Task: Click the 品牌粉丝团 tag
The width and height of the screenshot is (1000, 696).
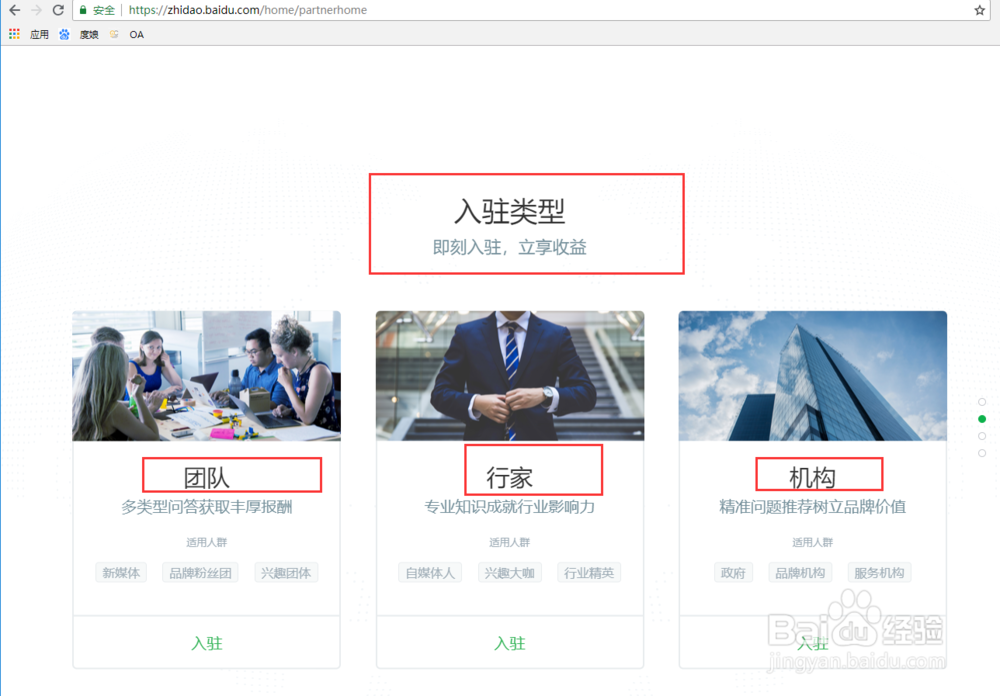Action: 200,573
